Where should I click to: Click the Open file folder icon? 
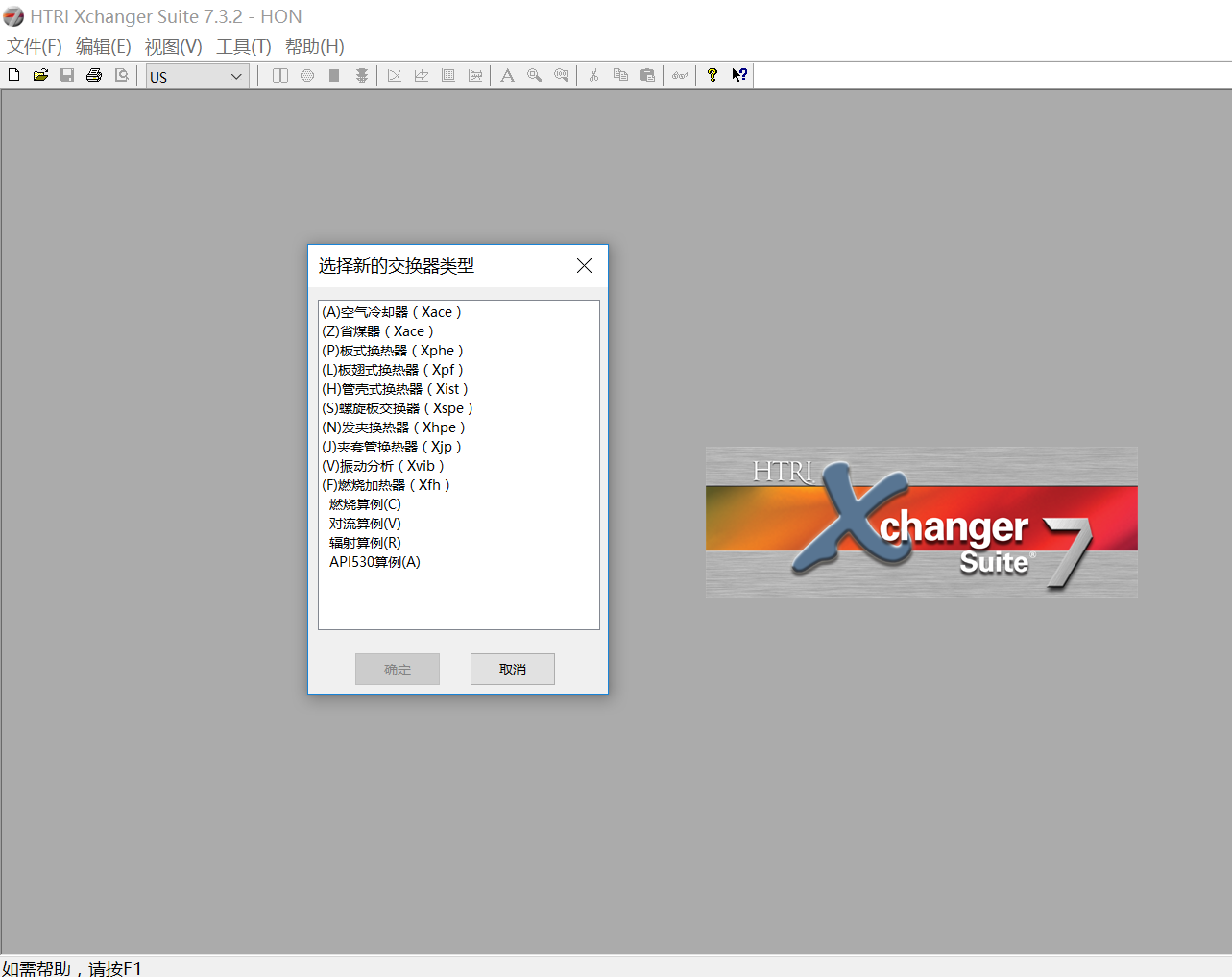[40, 75]
